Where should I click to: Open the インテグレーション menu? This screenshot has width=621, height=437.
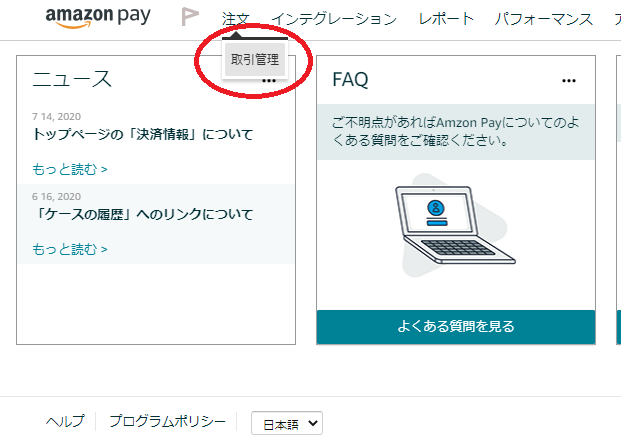[x=333, y=19]
